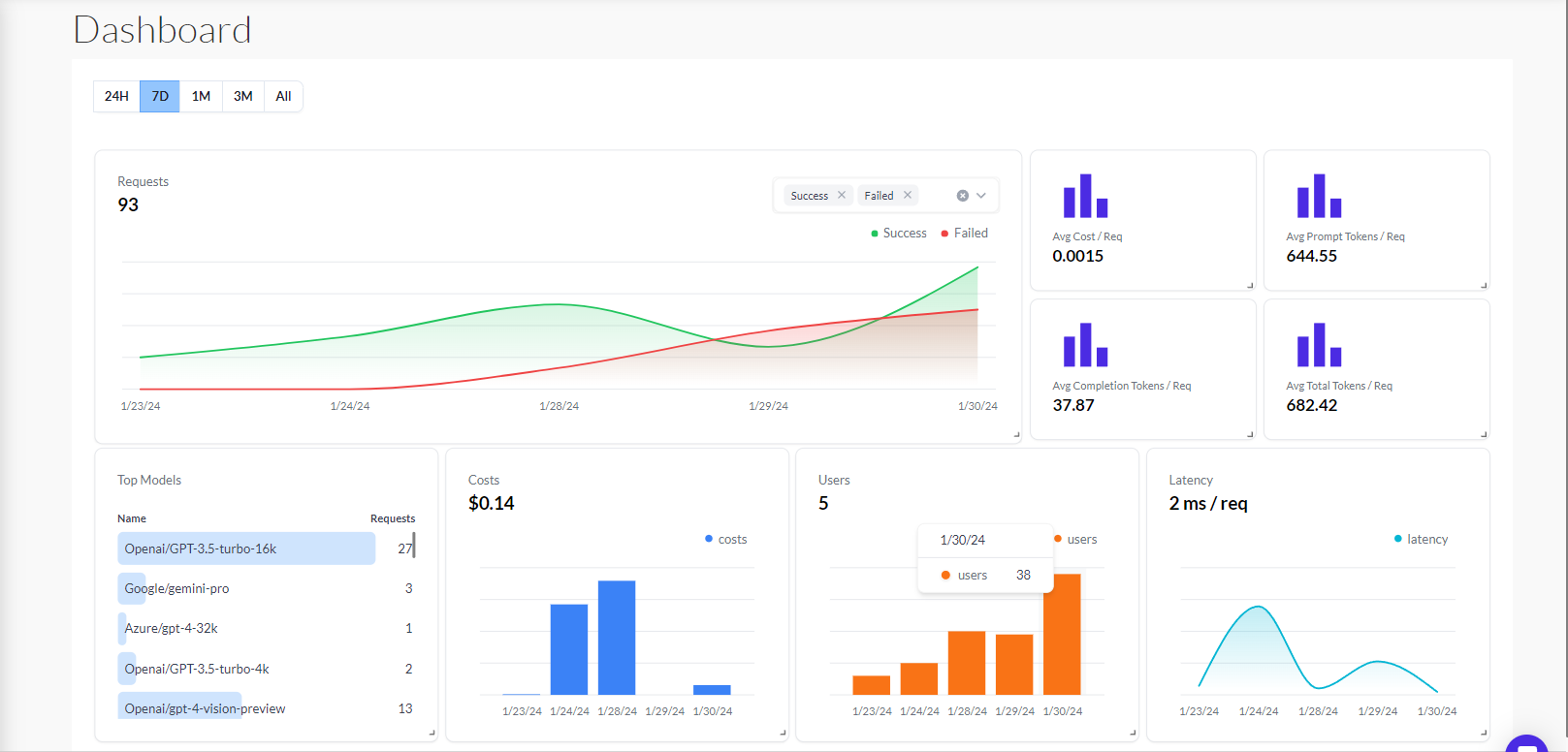1568x752 pixels.
Task: Click the Top Models list scrollbar
Action: [414, 545]
